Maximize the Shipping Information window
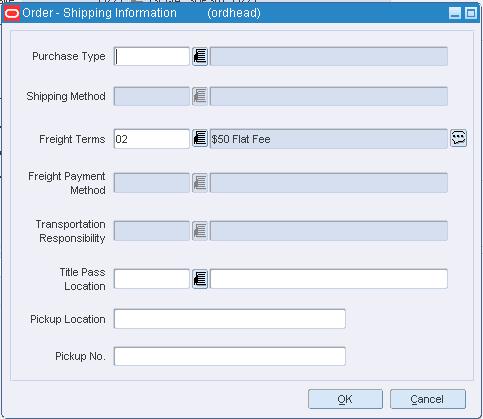 (x=471, y=13)
